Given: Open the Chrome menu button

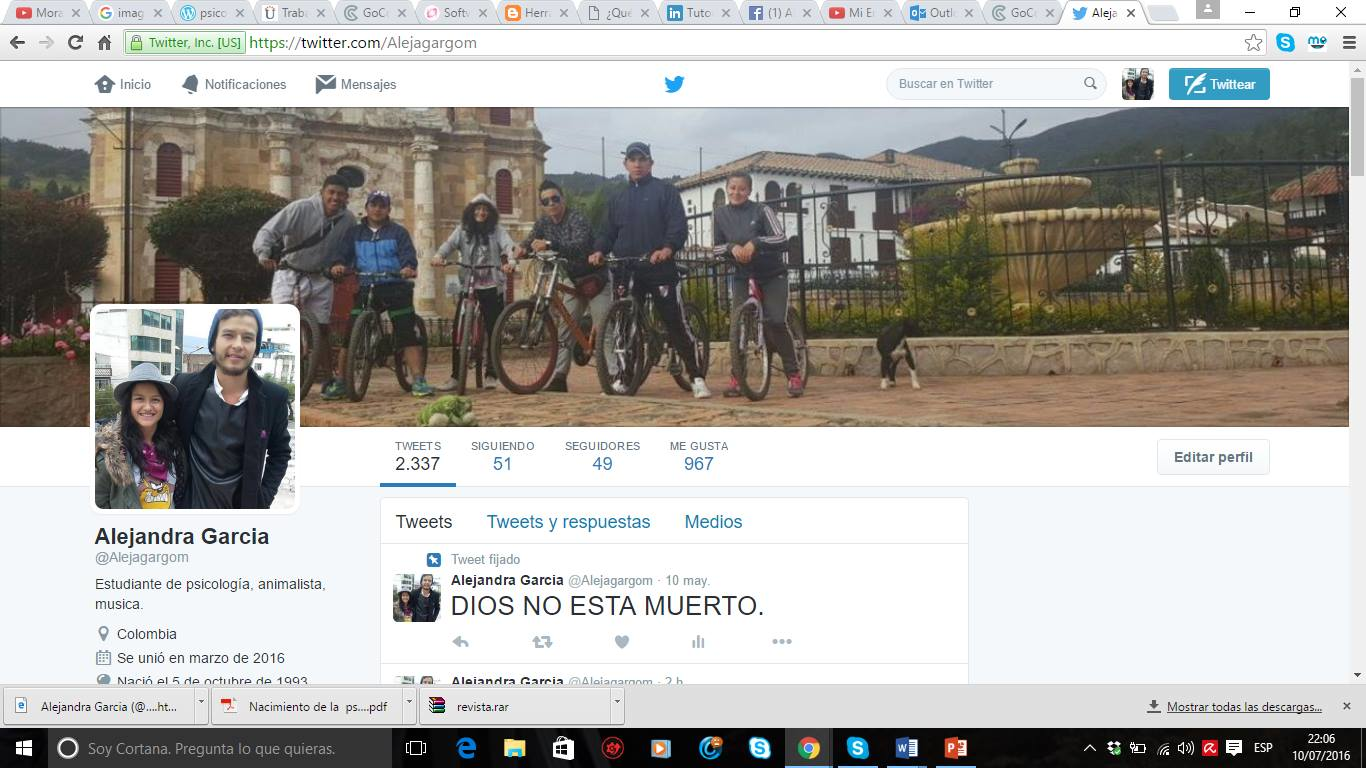Looking at the screenshot, I should point(1348,43).
